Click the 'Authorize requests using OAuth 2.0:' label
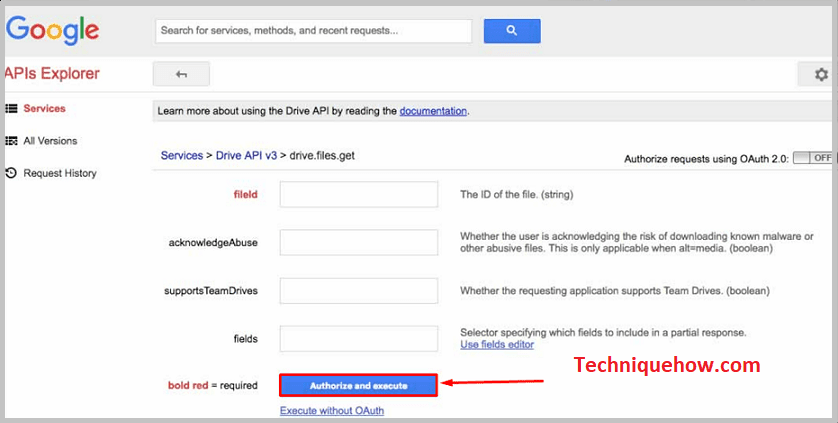The width and height of the screenshot is (838, 423). (707, 159)
